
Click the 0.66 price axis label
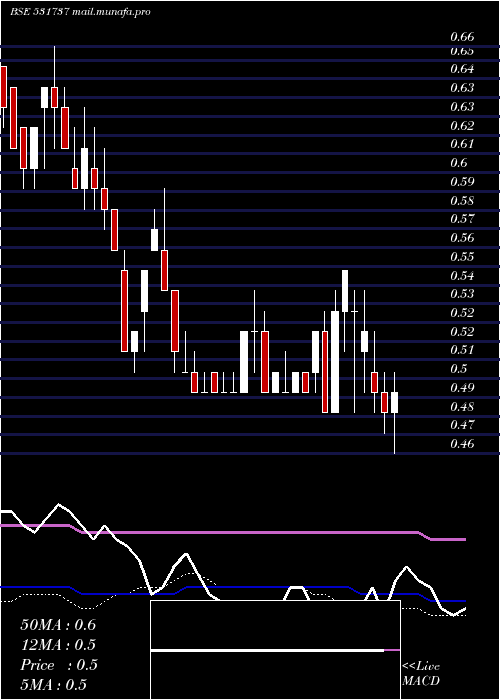462,37
